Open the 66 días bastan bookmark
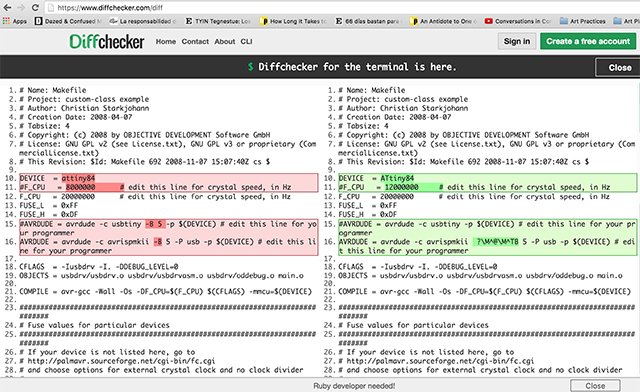The image size is (640, 392). [368, 21]
